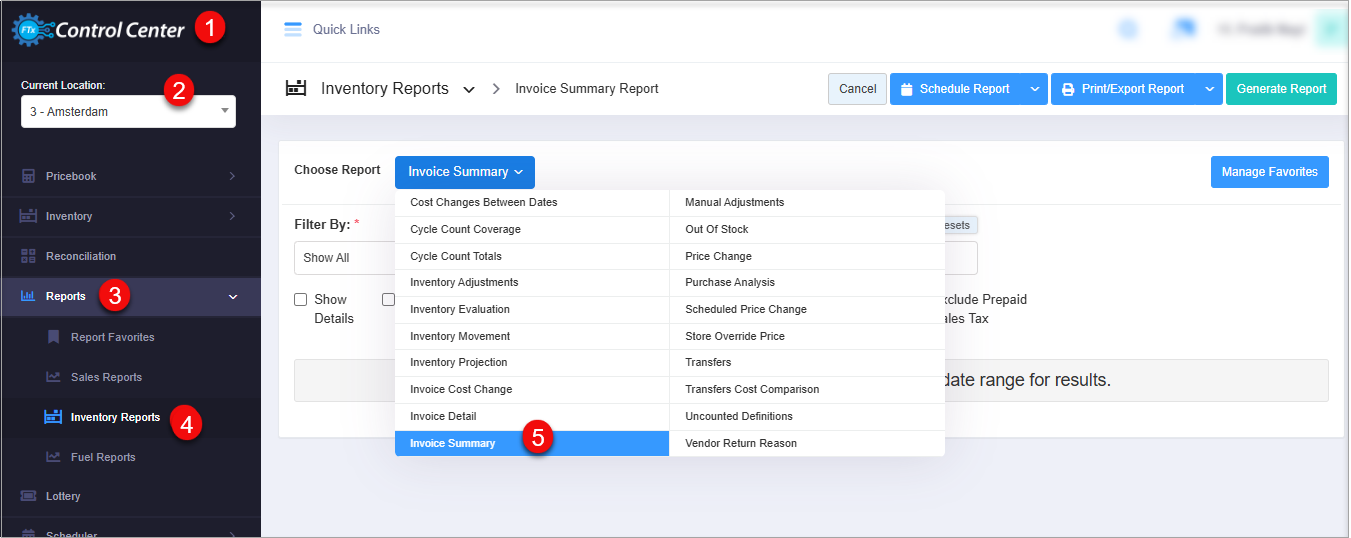Click the Inventory Reports icon in page header
1351x538 pixels.
click(296, 88)
